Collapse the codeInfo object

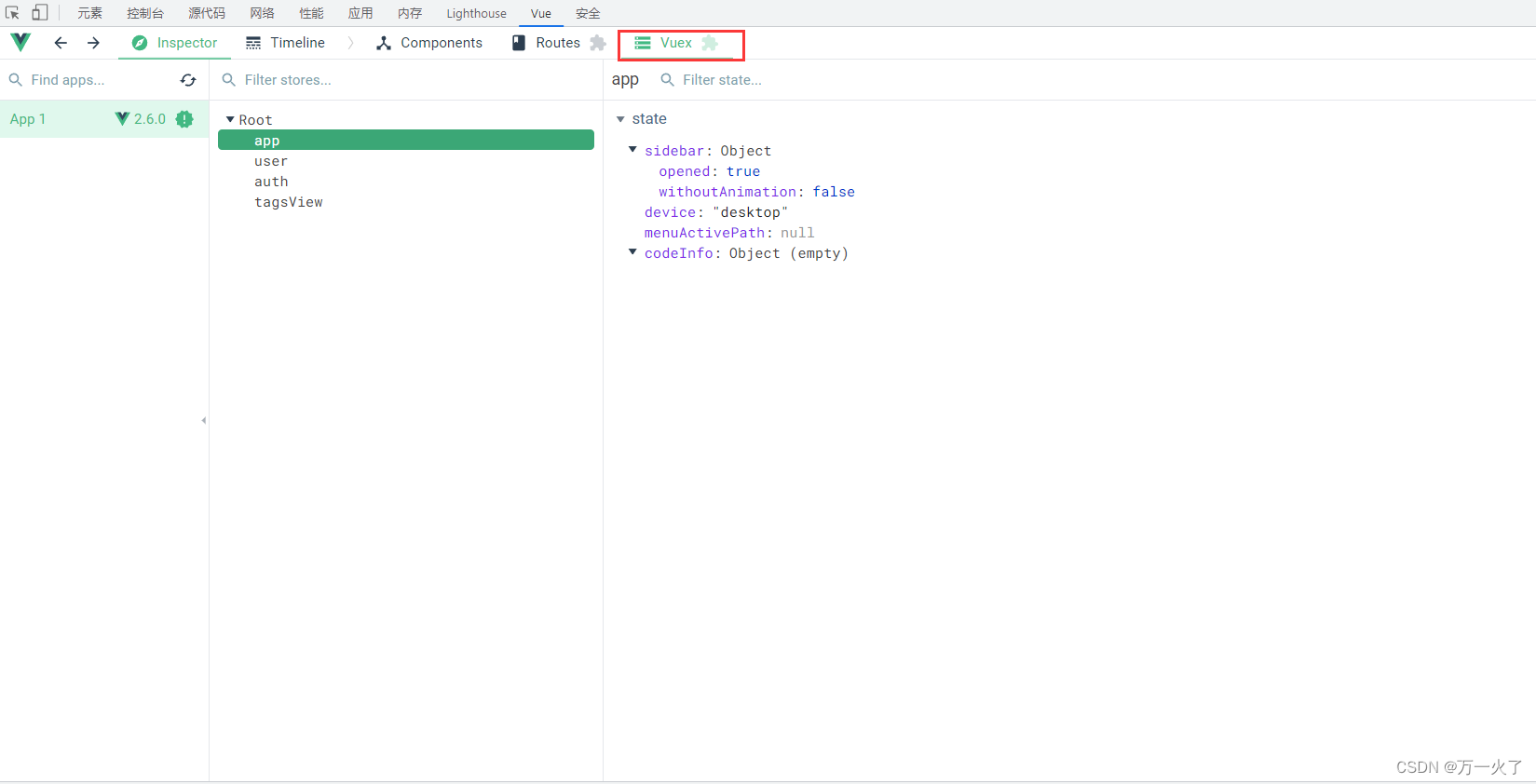tap(632, 252)
